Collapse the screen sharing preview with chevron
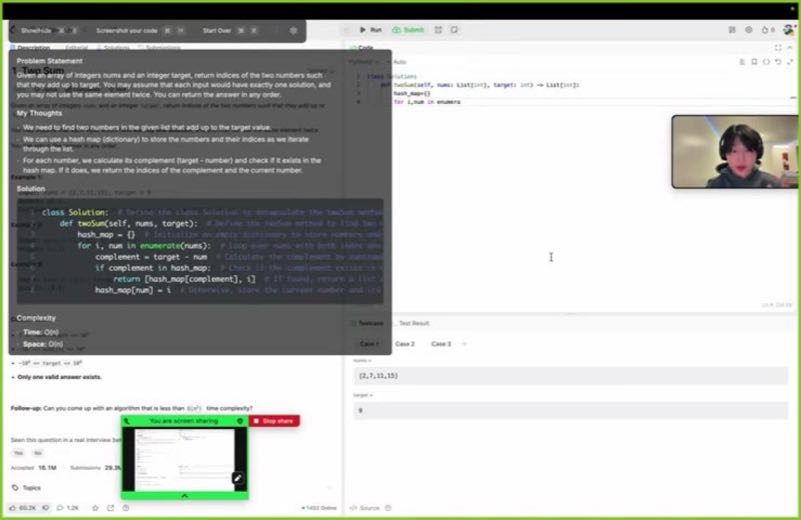Viewport: 801px width, 520px height. 184,495
